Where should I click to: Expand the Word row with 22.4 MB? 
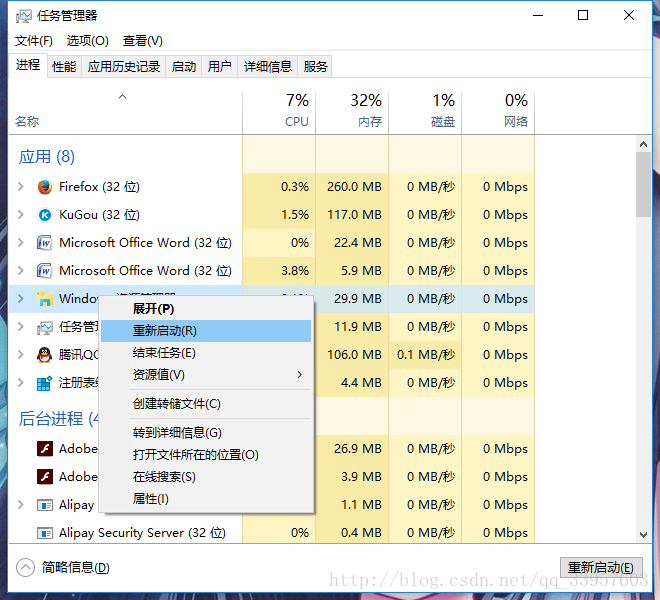(21, 243)
